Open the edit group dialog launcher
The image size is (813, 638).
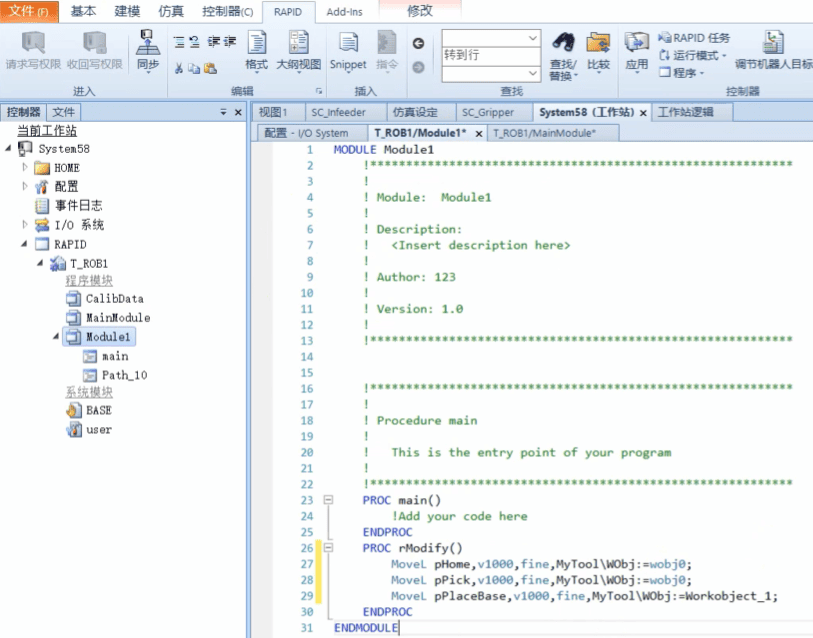pyautogui.click(x=319, y=91)
